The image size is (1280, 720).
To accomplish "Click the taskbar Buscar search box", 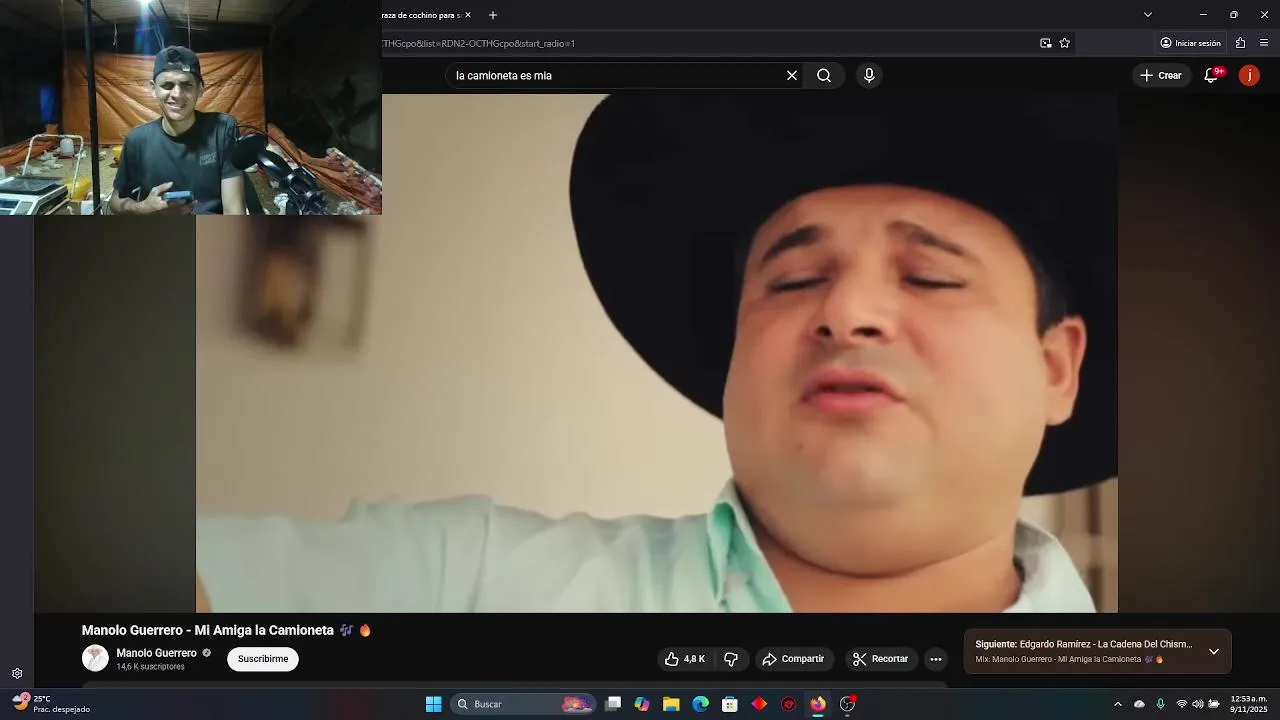I will coord(523,704).
